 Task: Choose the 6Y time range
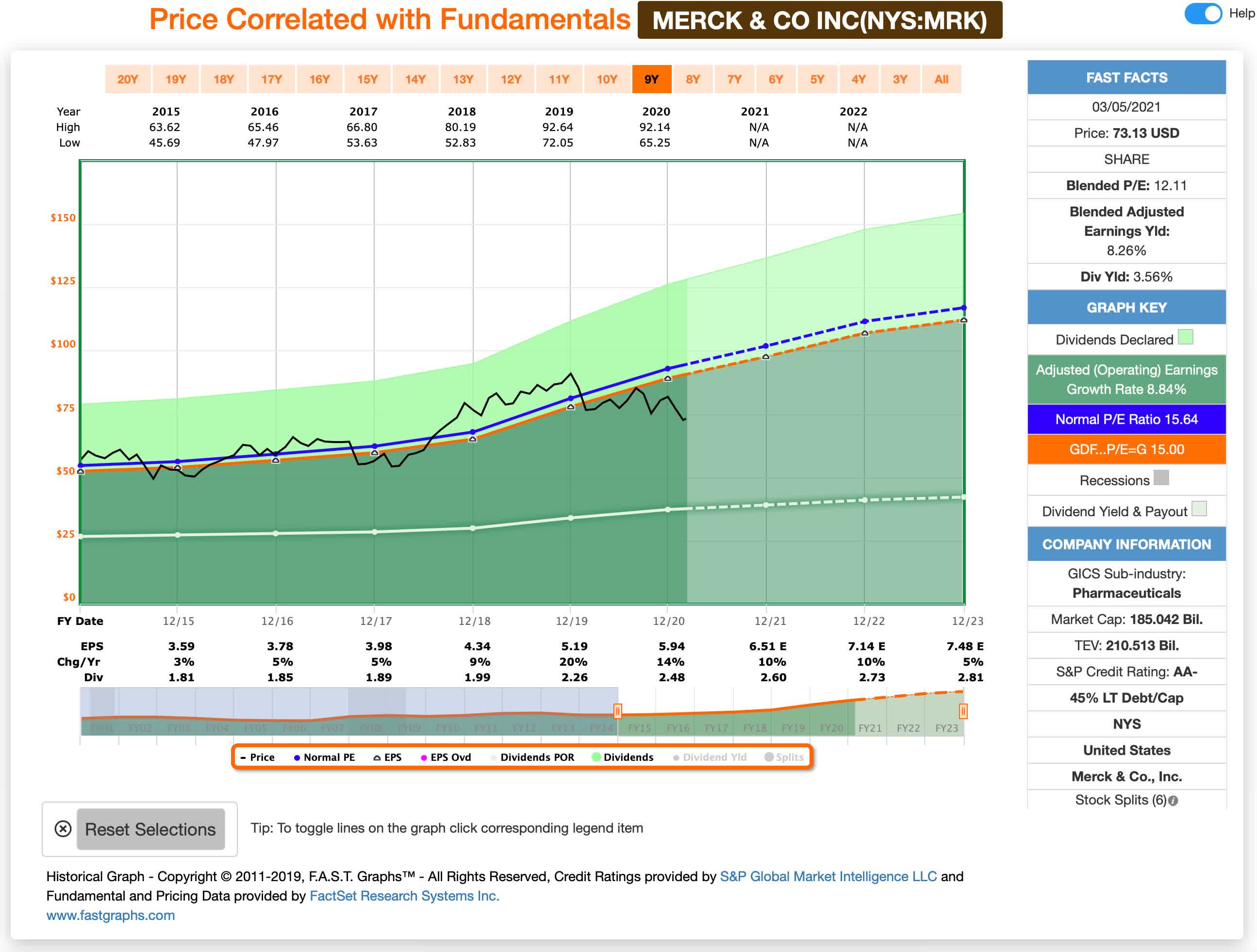click(776, 79)
